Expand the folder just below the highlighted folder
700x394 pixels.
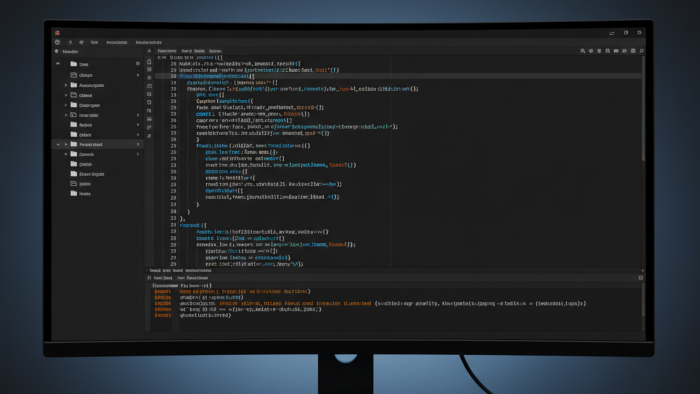click(x=66, y=154)
